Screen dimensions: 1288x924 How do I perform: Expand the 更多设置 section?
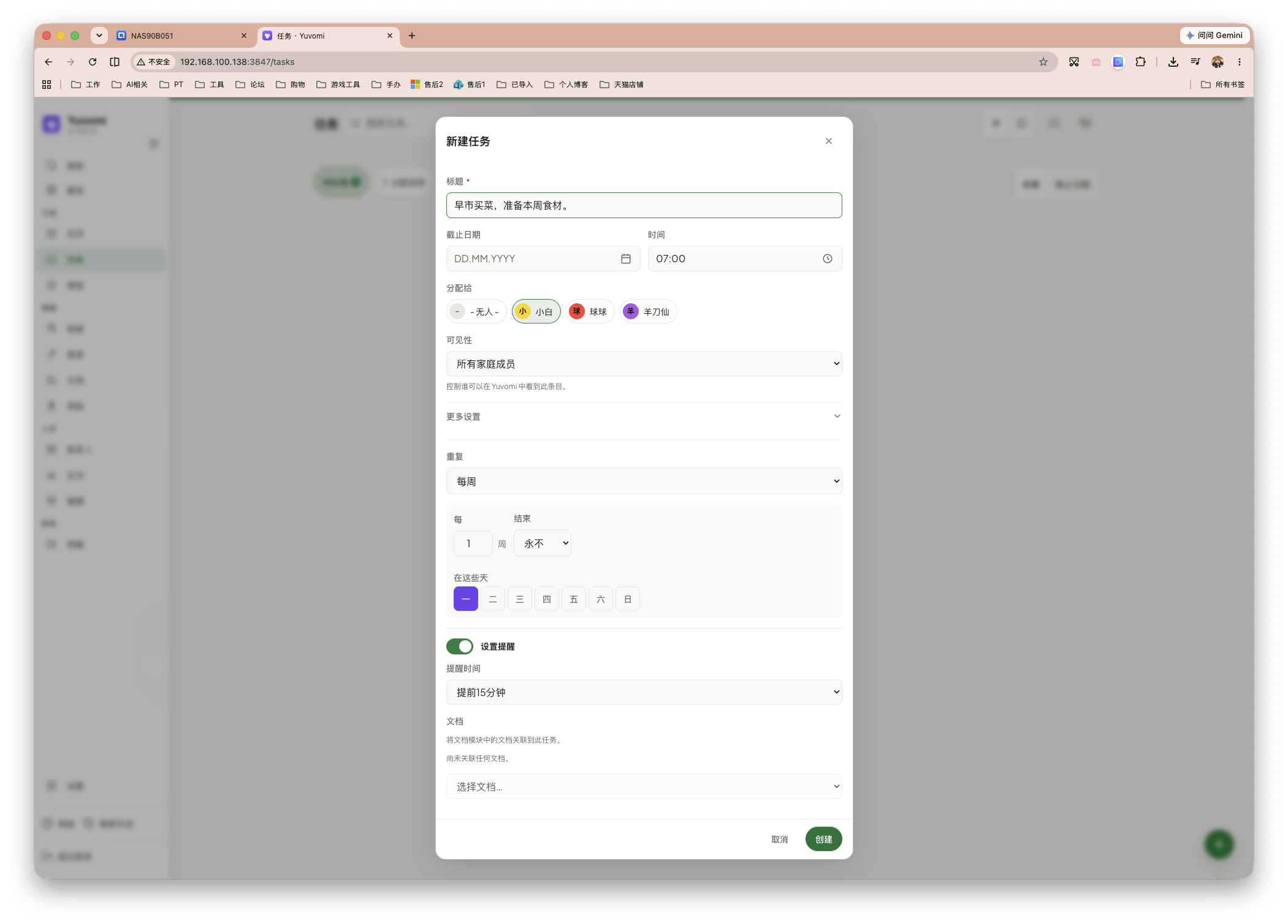click(644, 417)
